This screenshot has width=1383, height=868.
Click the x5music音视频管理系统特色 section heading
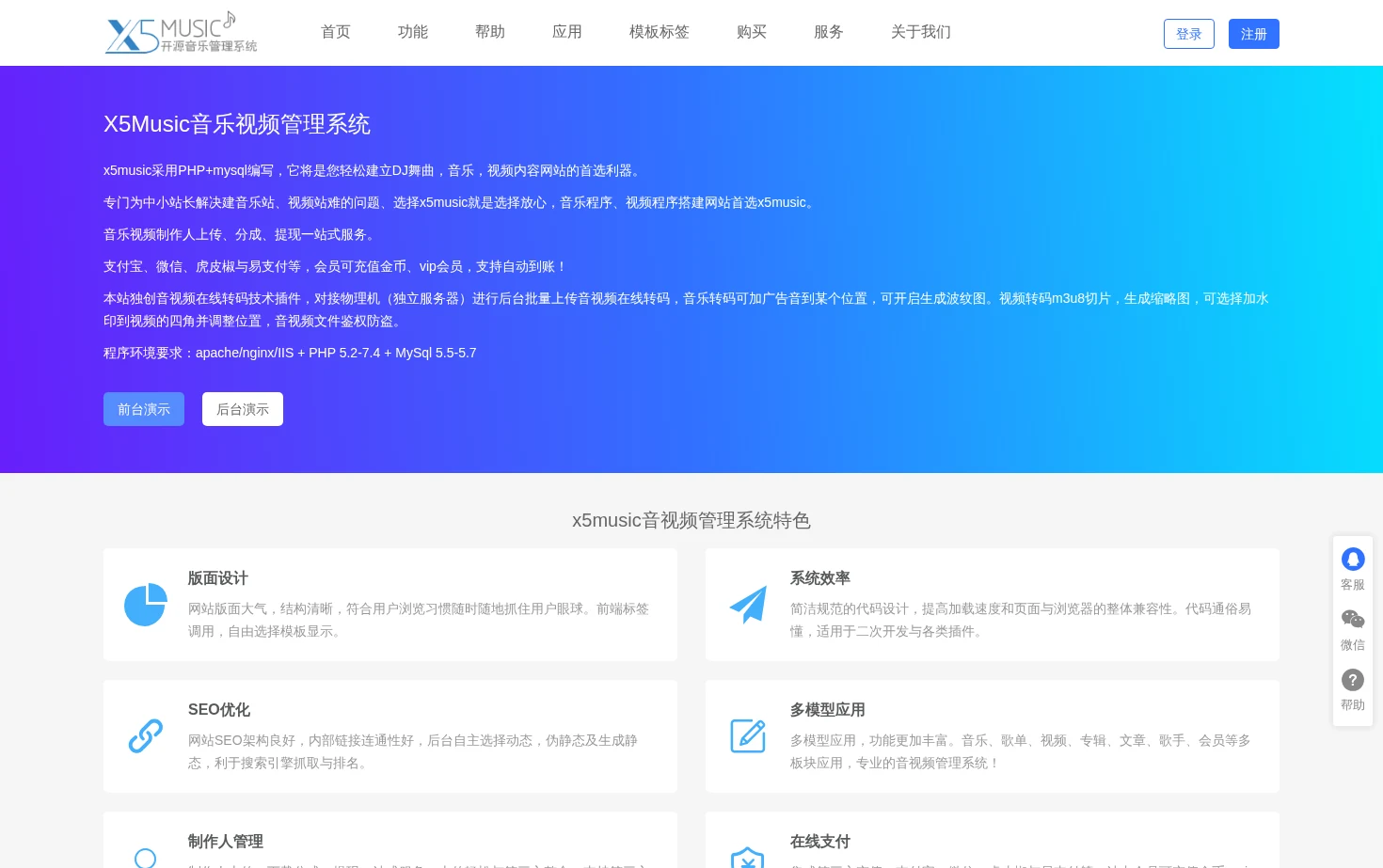click(x=691, y=520)
